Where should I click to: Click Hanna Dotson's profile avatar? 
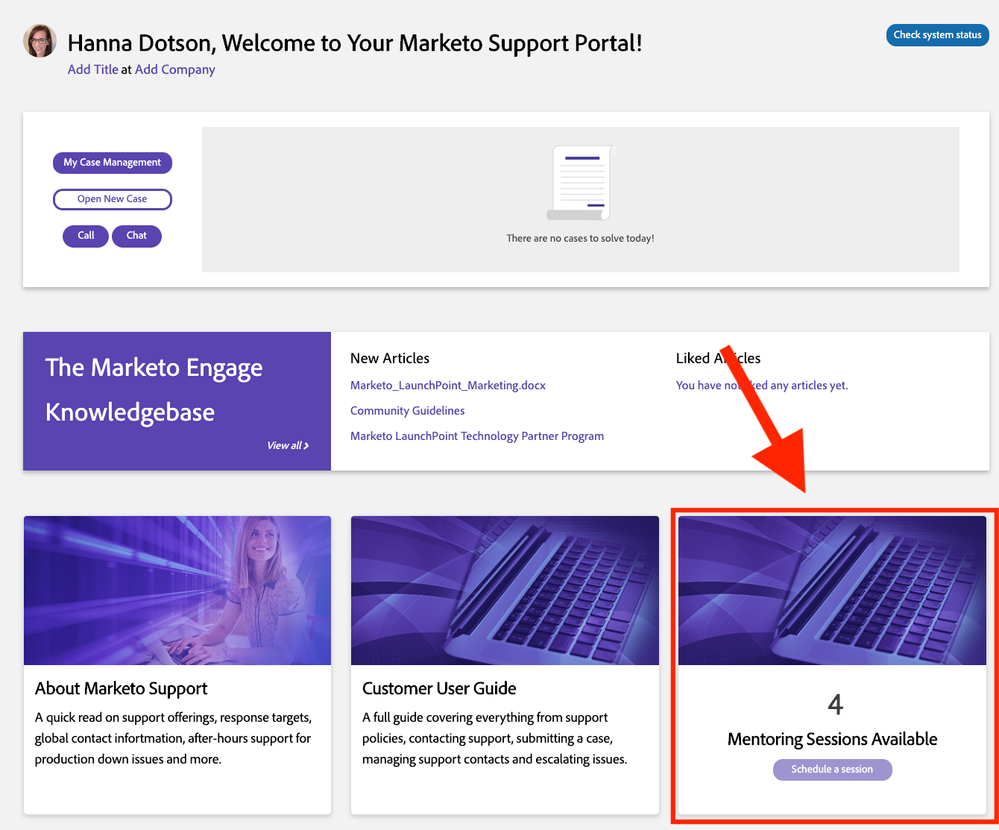[40, 41]
